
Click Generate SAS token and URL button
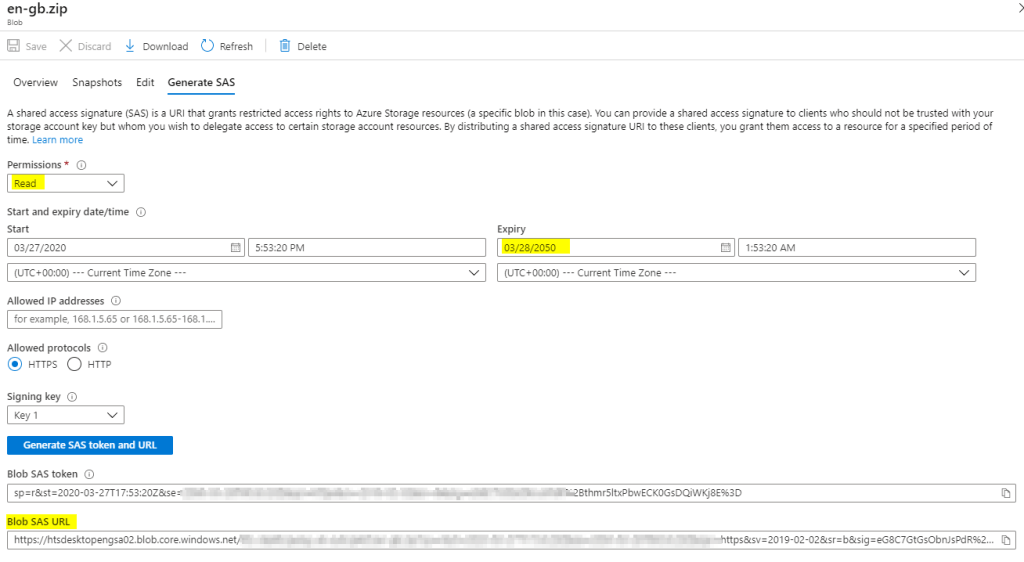[x=90, y=445]
